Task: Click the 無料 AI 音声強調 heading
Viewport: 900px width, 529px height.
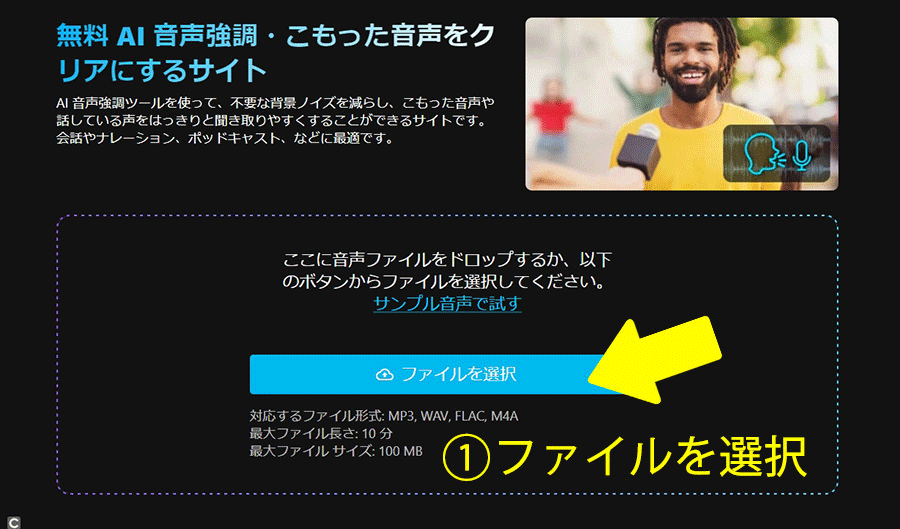Action: [276, 36]
